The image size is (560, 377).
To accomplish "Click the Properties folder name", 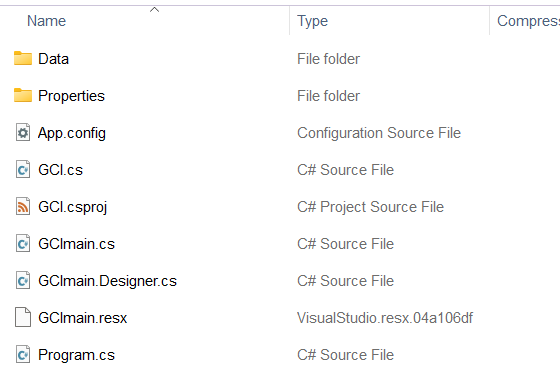I will 71,96.
